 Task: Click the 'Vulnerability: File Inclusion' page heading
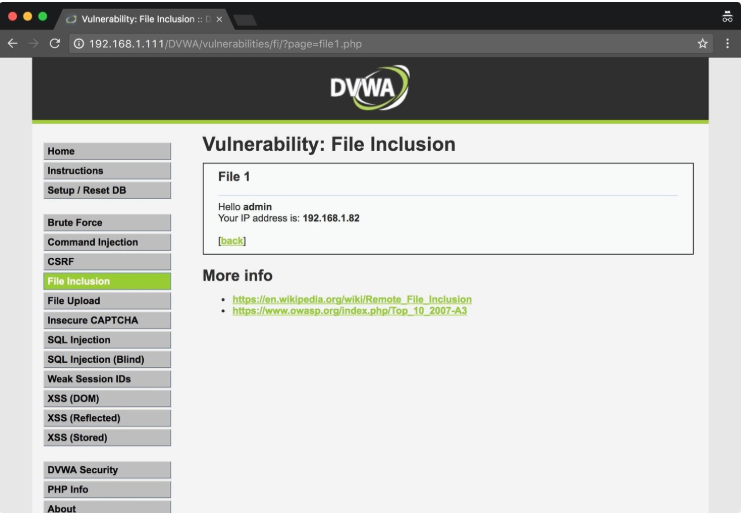329,145
